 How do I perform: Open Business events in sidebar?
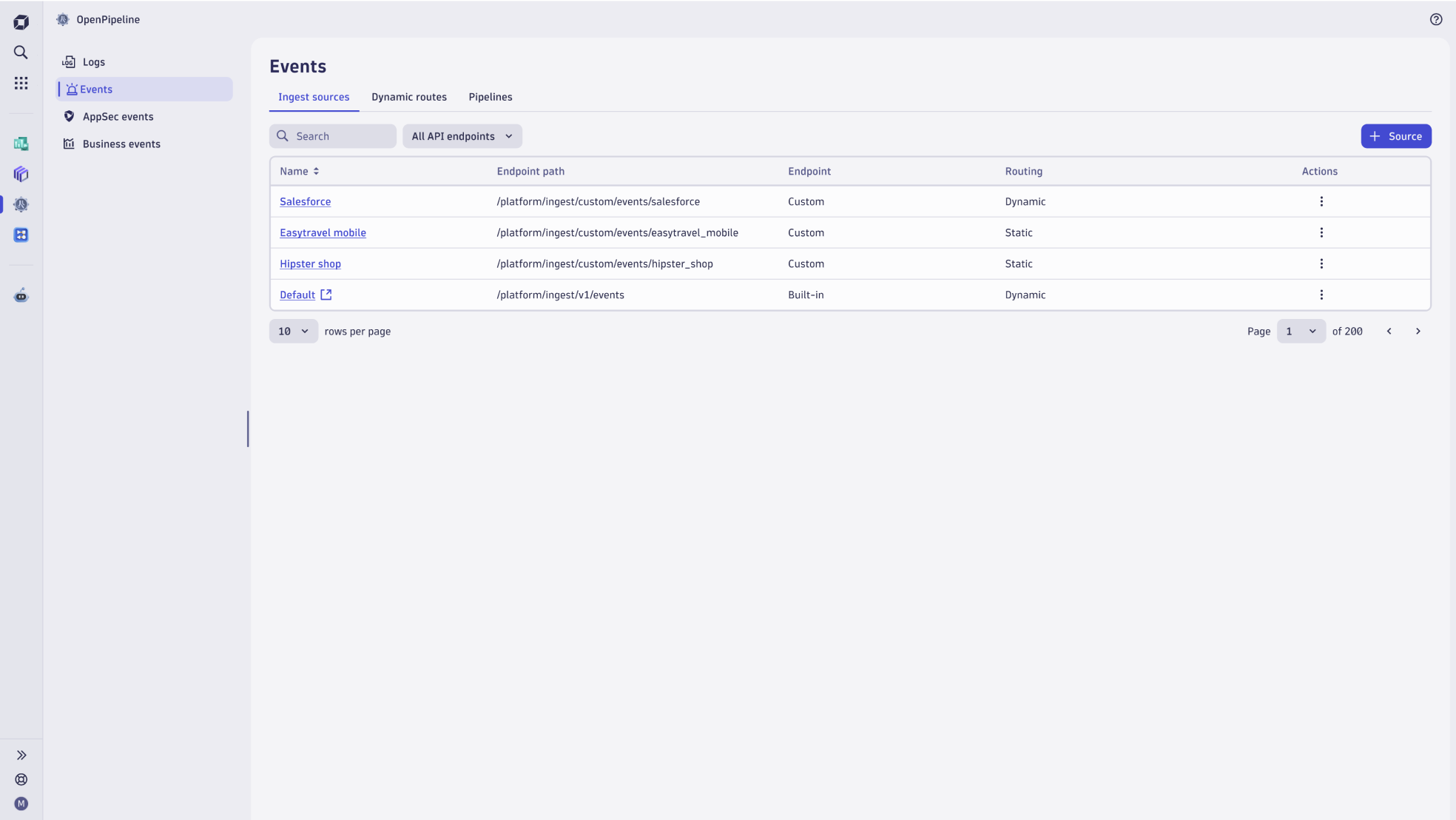click(x=121, y=144)
